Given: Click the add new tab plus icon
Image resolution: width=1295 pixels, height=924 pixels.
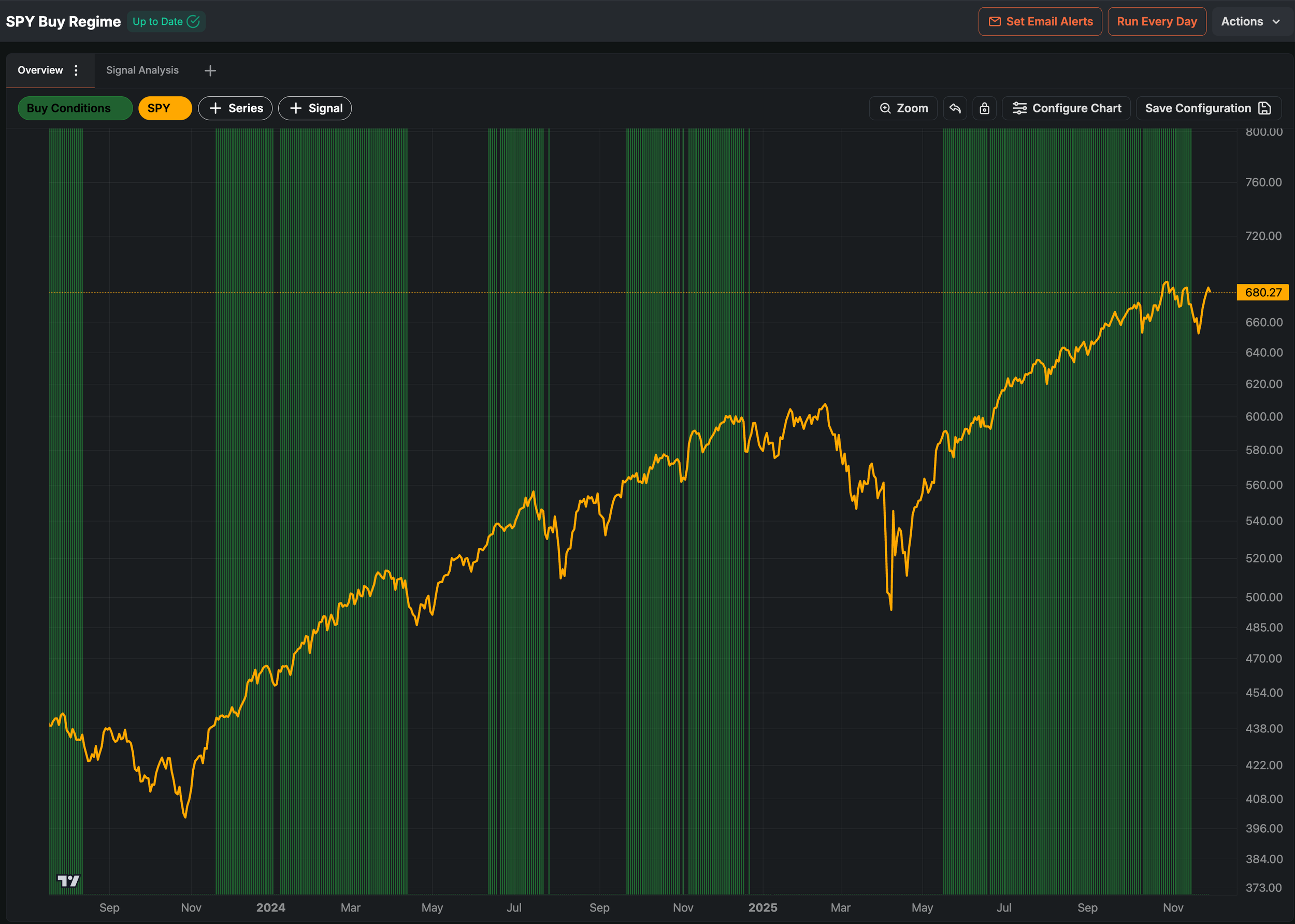Looking at the screenshot, I should [x=210, y=70].
